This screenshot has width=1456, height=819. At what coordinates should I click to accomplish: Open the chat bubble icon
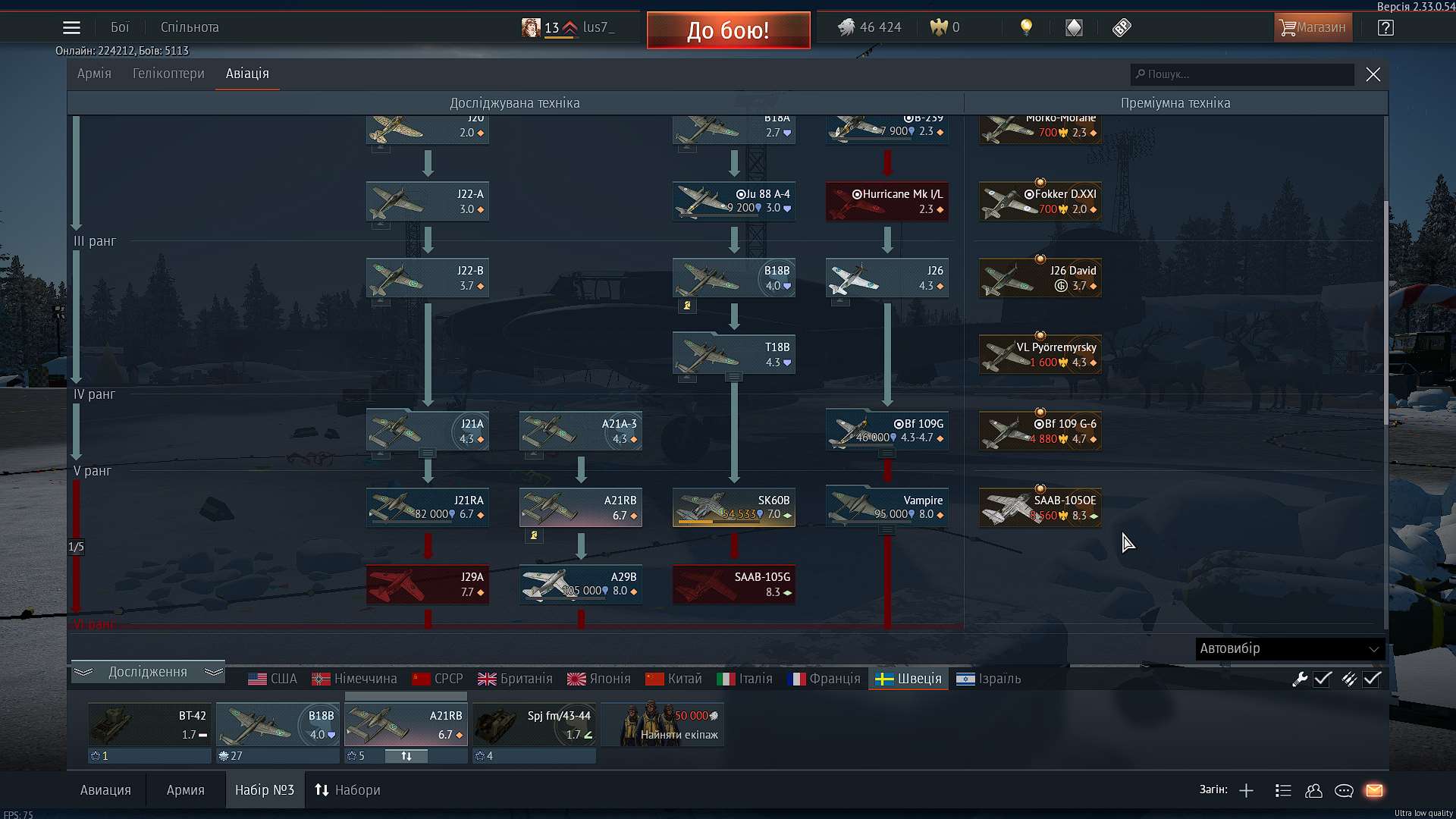coord(1344,790)
